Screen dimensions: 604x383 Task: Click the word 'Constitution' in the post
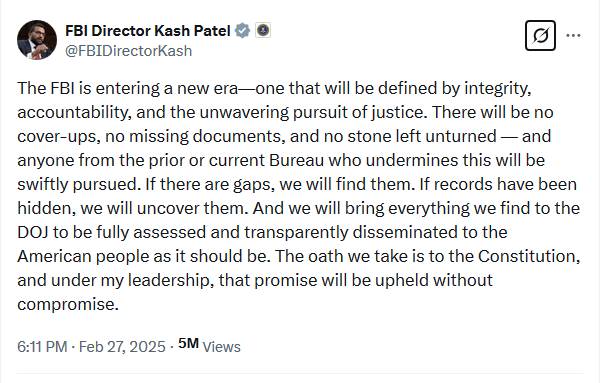527,256
